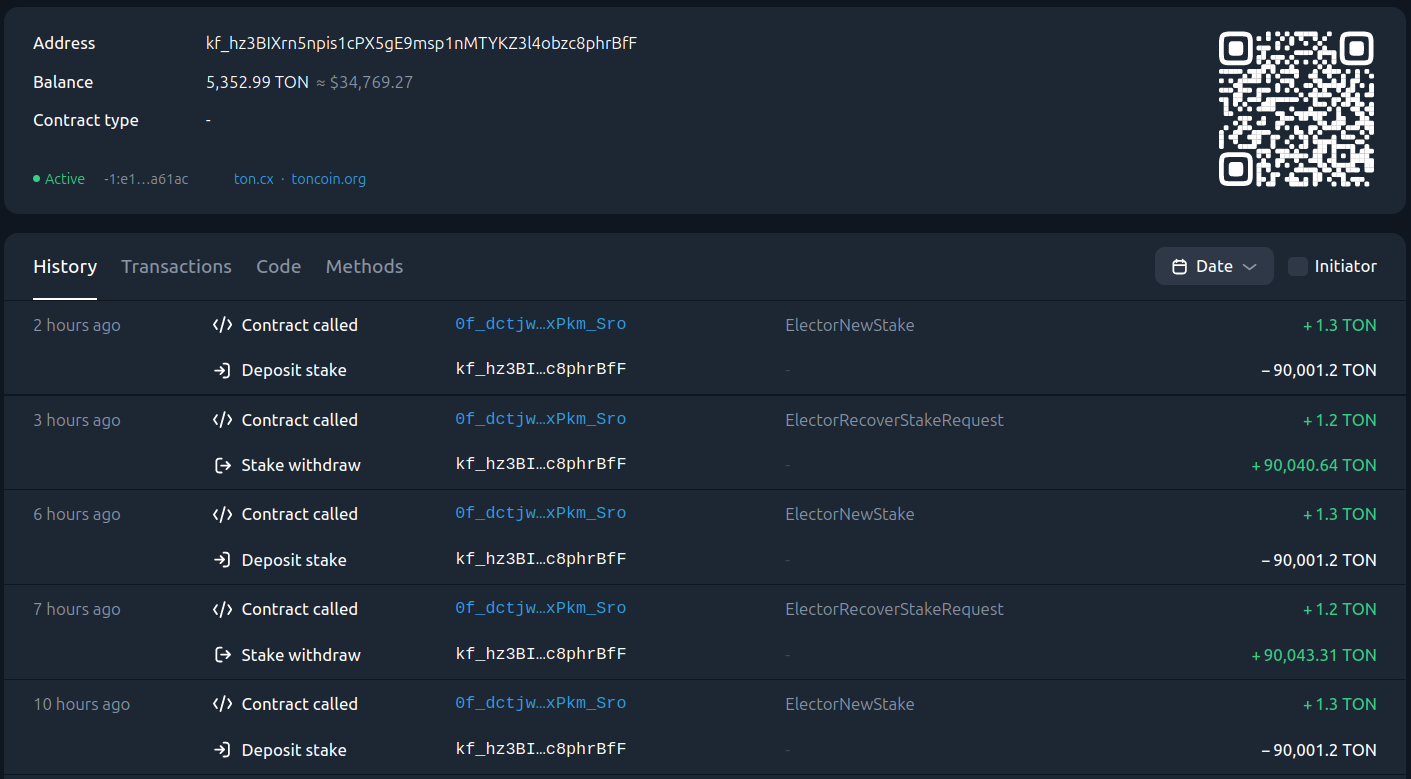Open the Code tab

point(278,267)
